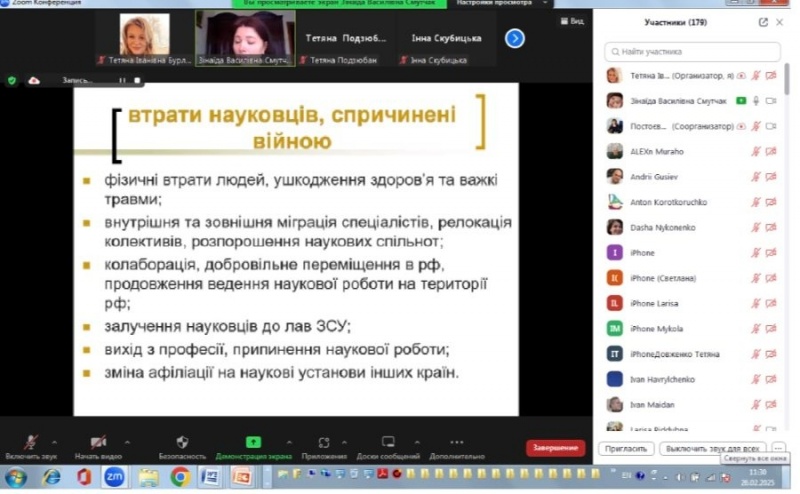Click the system tray volume icon

(x=680, y=477)
